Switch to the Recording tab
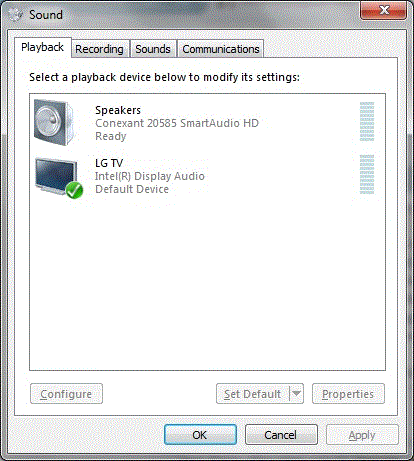 tap(99, 49)
